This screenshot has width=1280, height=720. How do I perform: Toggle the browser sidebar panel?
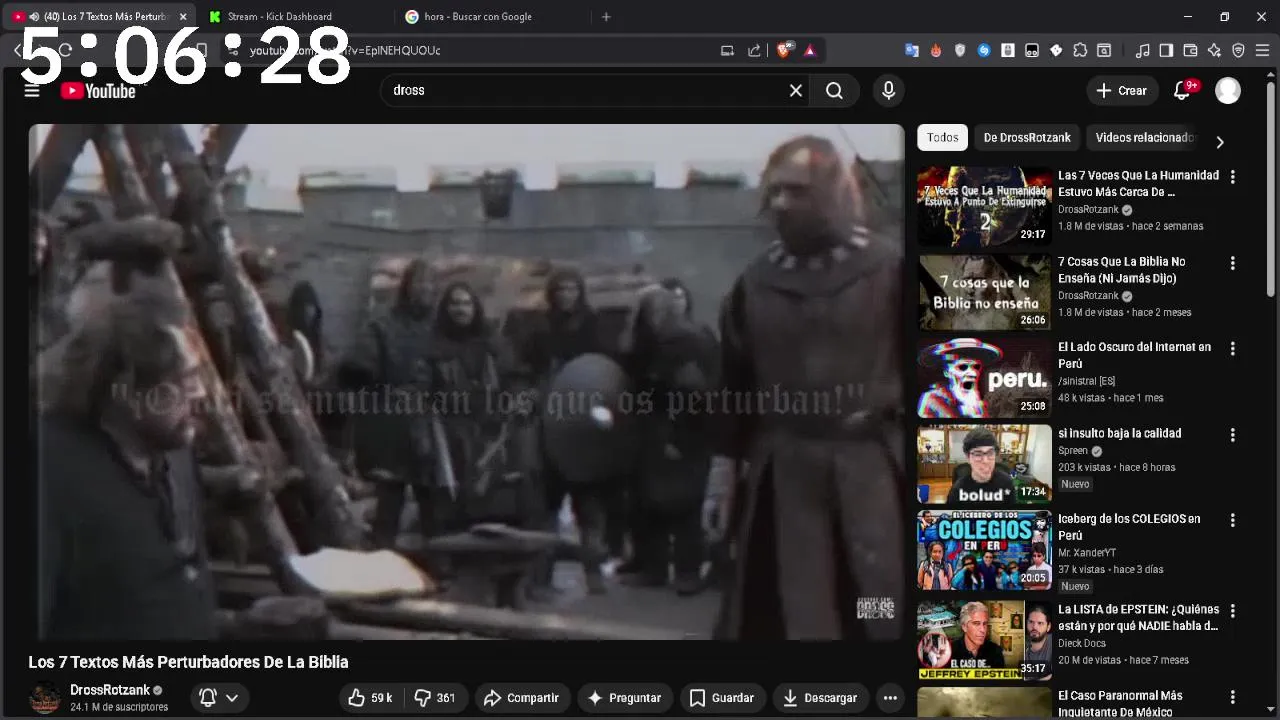(x=1166, y=50)
